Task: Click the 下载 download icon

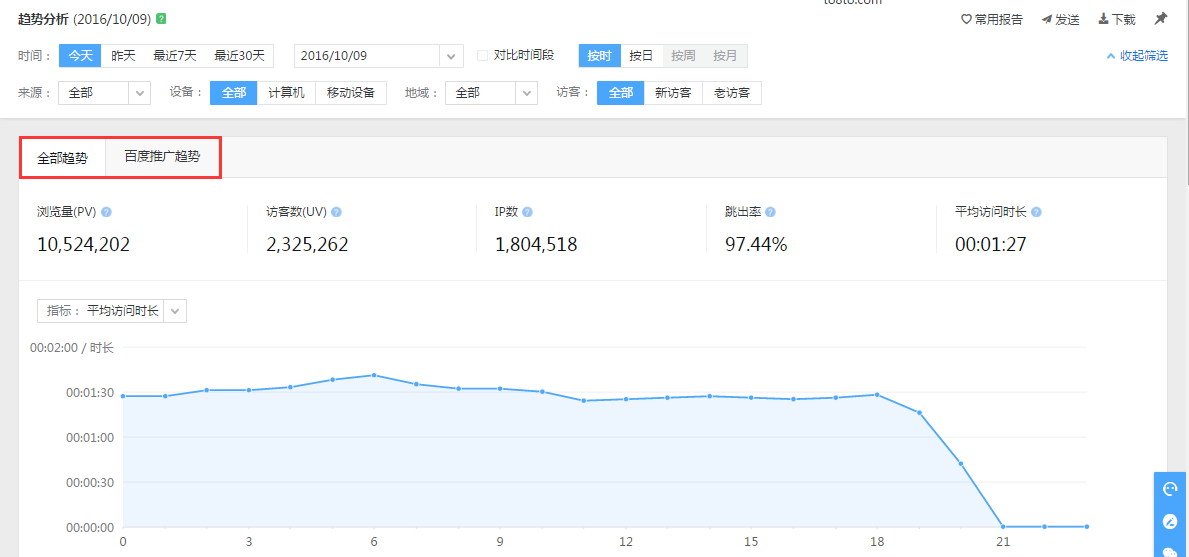Action: [1103, 19]
